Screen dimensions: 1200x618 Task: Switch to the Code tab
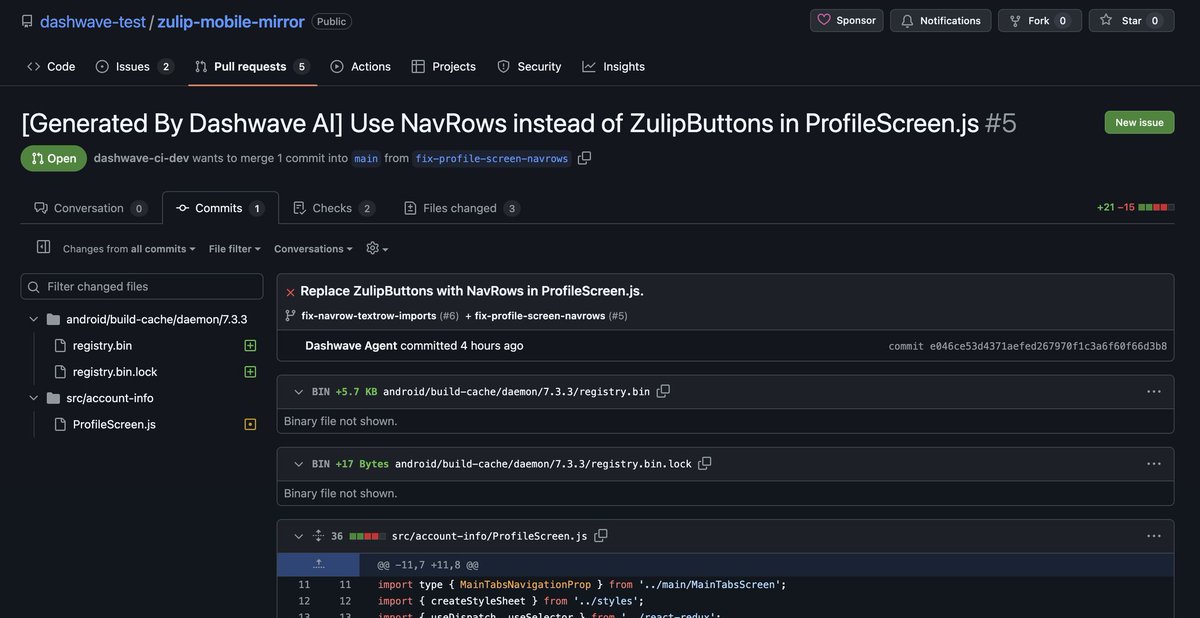[x=51, y=66]
